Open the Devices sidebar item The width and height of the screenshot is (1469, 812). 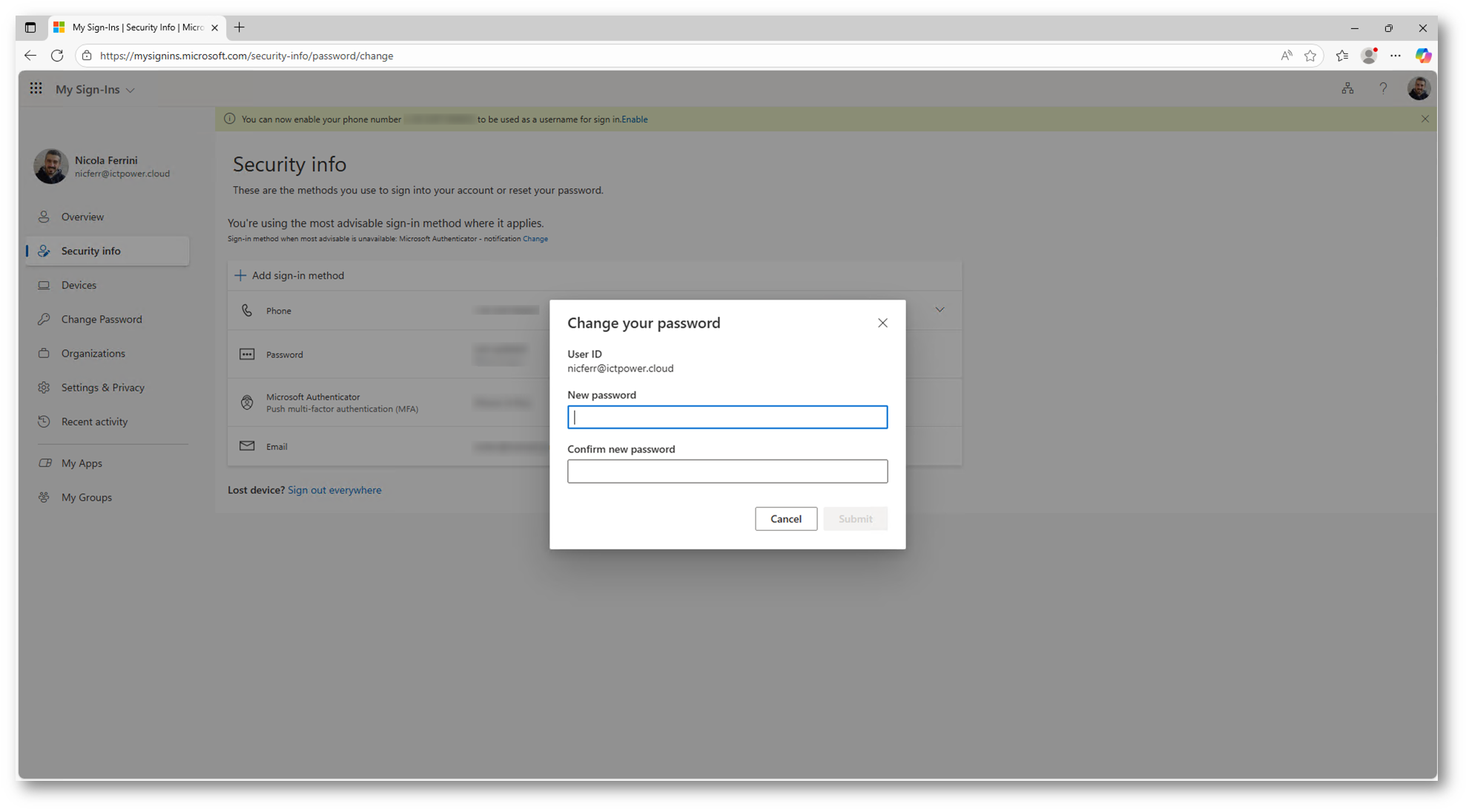click(79, 285)
